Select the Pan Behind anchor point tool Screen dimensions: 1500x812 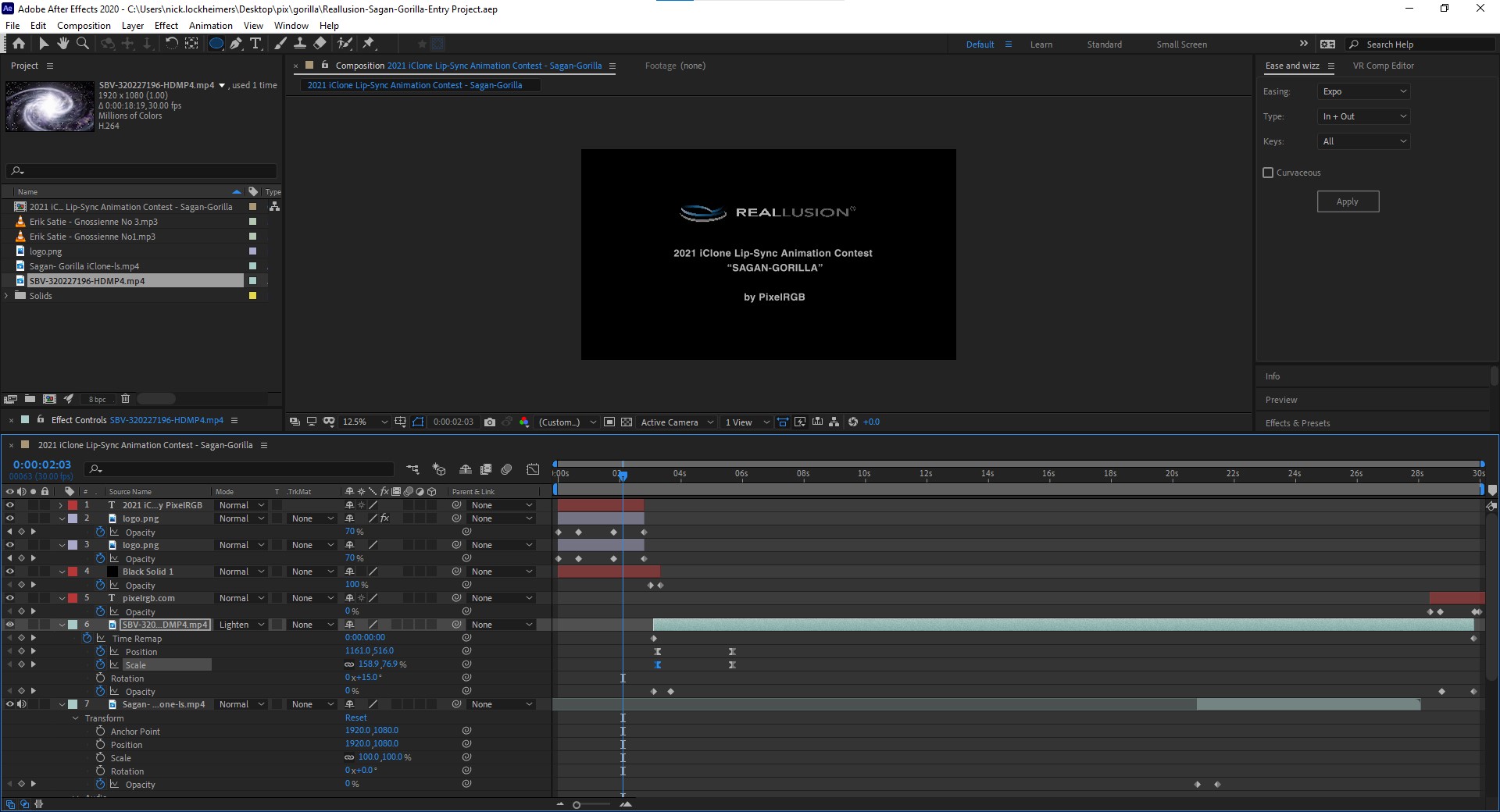(x=191, y=44)
